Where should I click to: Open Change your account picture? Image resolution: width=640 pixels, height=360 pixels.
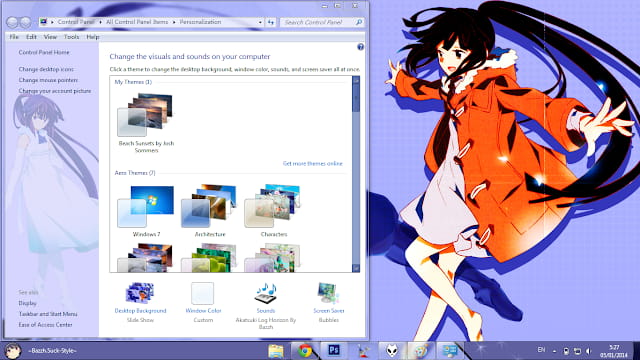(55, 91)
